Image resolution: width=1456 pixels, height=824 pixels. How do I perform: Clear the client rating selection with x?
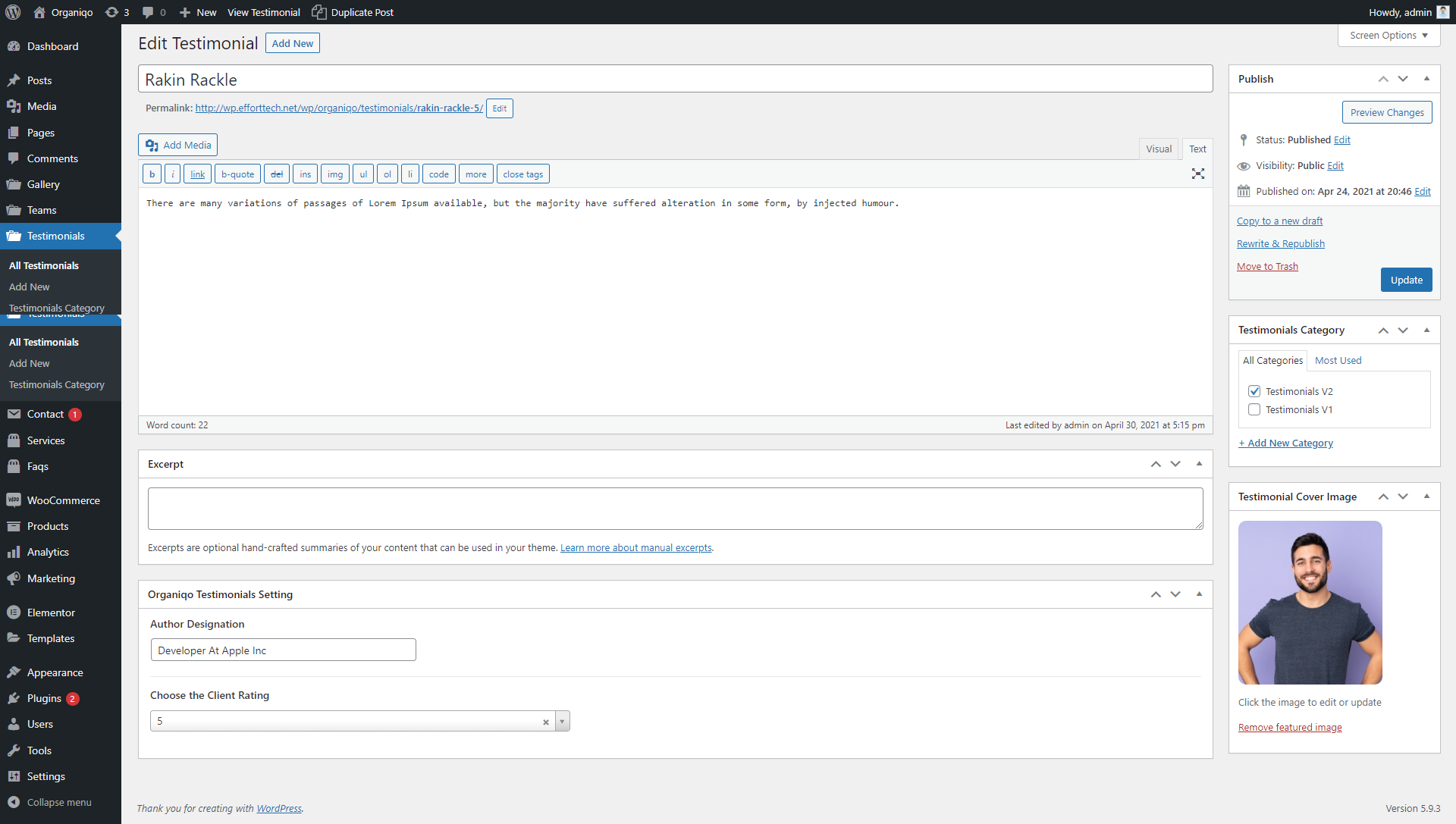coord(545,722)
